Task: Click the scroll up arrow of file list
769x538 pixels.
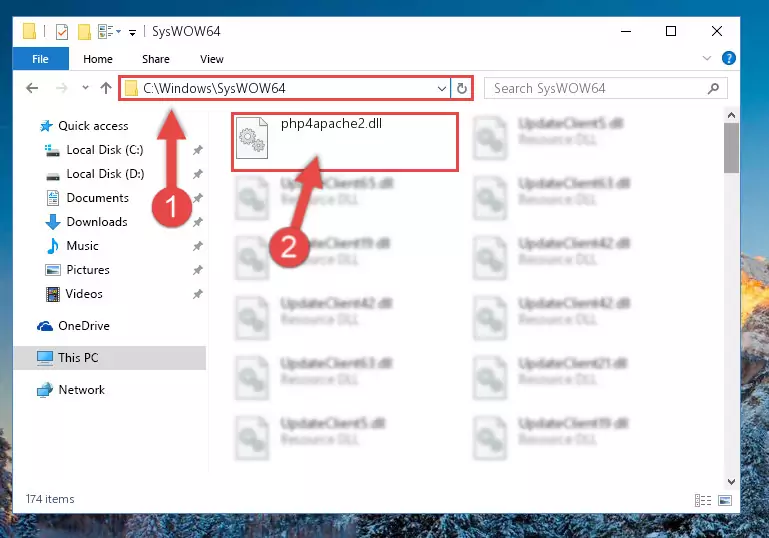Action: pyautogui.click(x=731, y=116)
